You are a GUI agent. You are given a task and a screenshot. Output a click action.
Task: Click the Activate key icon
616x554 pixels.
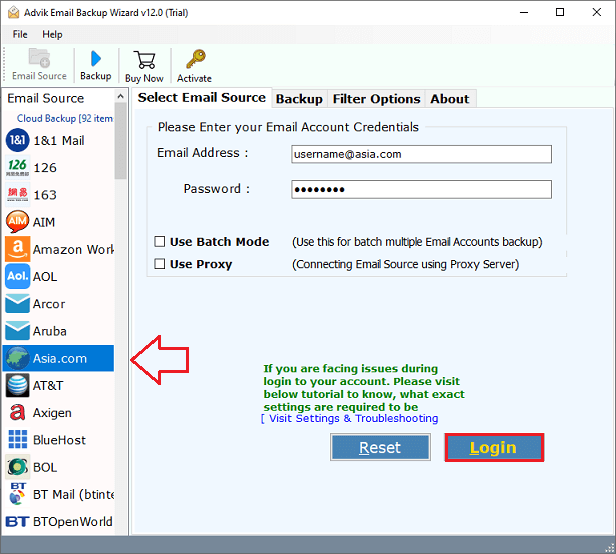tap(195, 59)
